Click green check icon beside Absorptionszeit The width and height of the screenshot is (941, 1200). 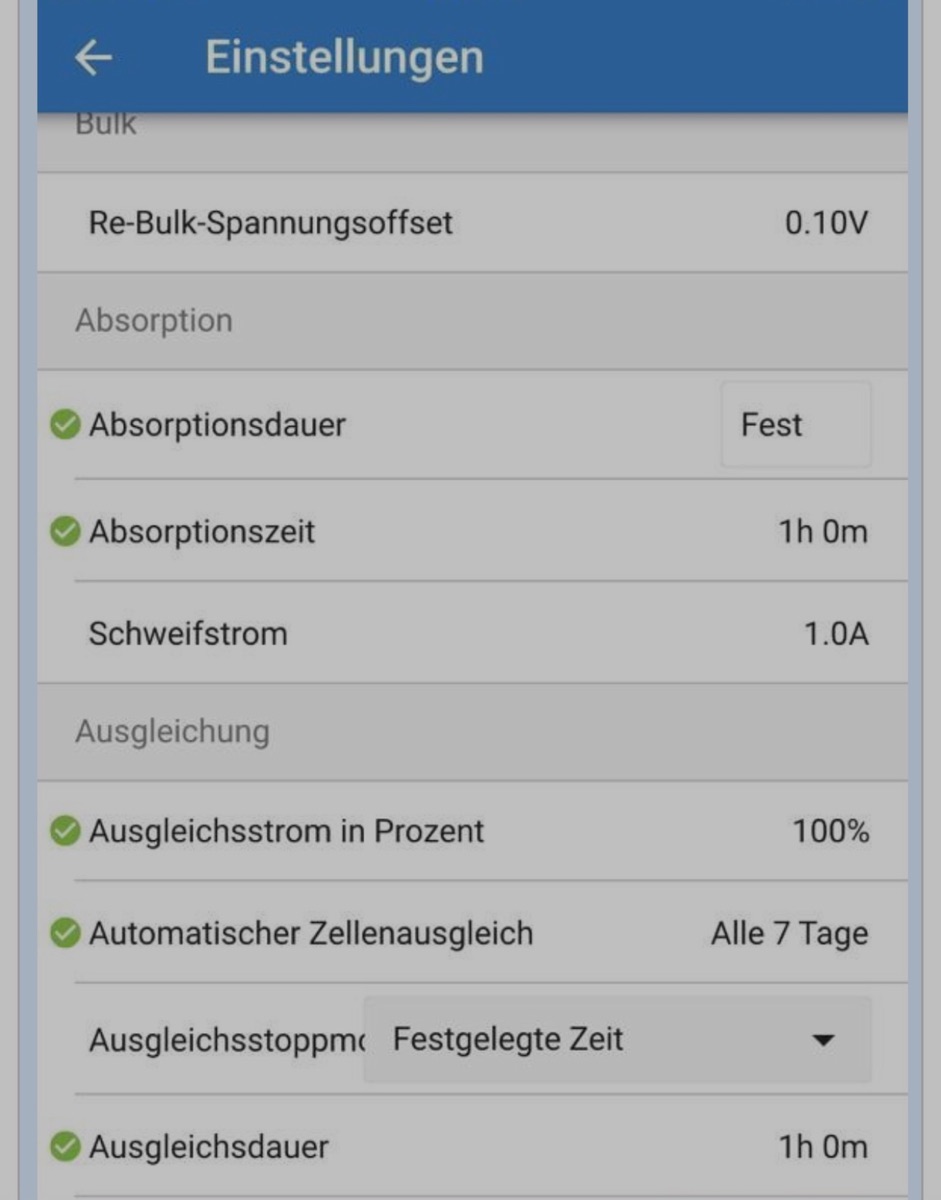[x=65, y=532]
